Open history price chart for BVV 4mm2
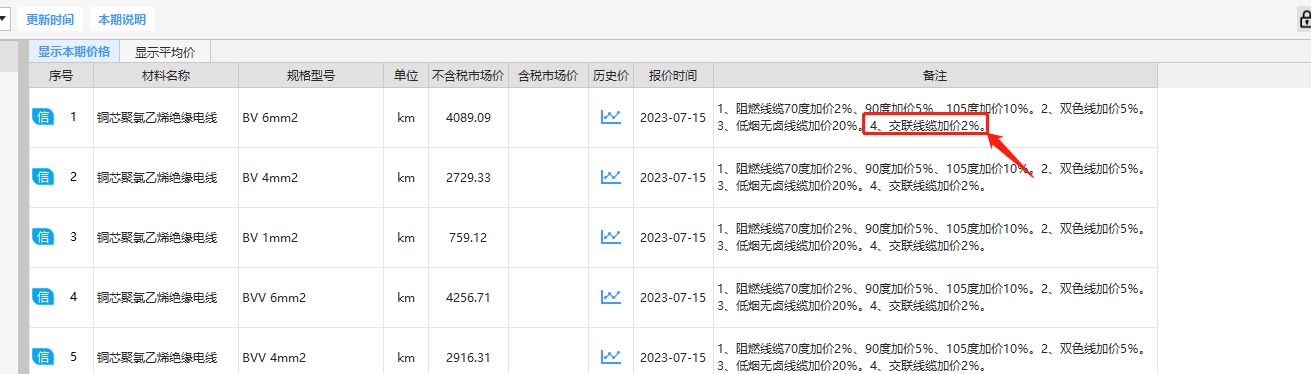This screenshot has width=1311, height=374. (x=611, y=356)
